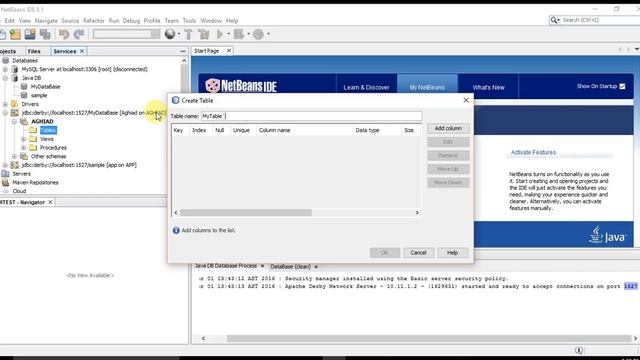Screen dimensions: 640x360
Task: Collapse the Java DB node
Action: click(x=5, y=78)
